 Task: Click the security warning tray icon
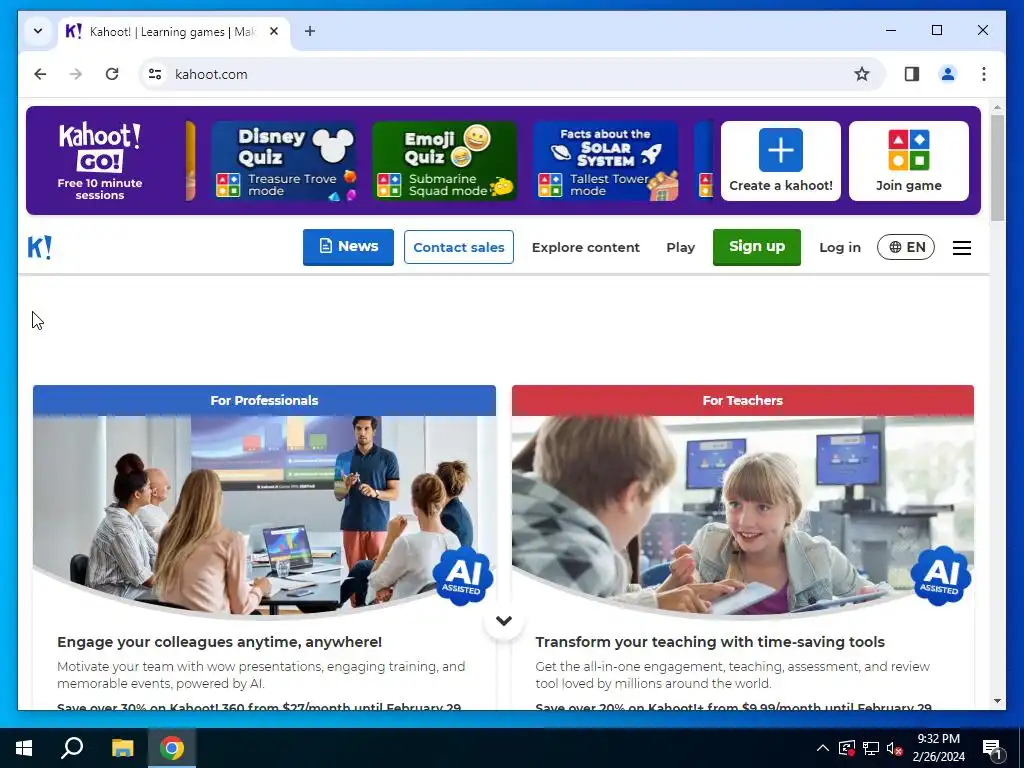point(847,748)
